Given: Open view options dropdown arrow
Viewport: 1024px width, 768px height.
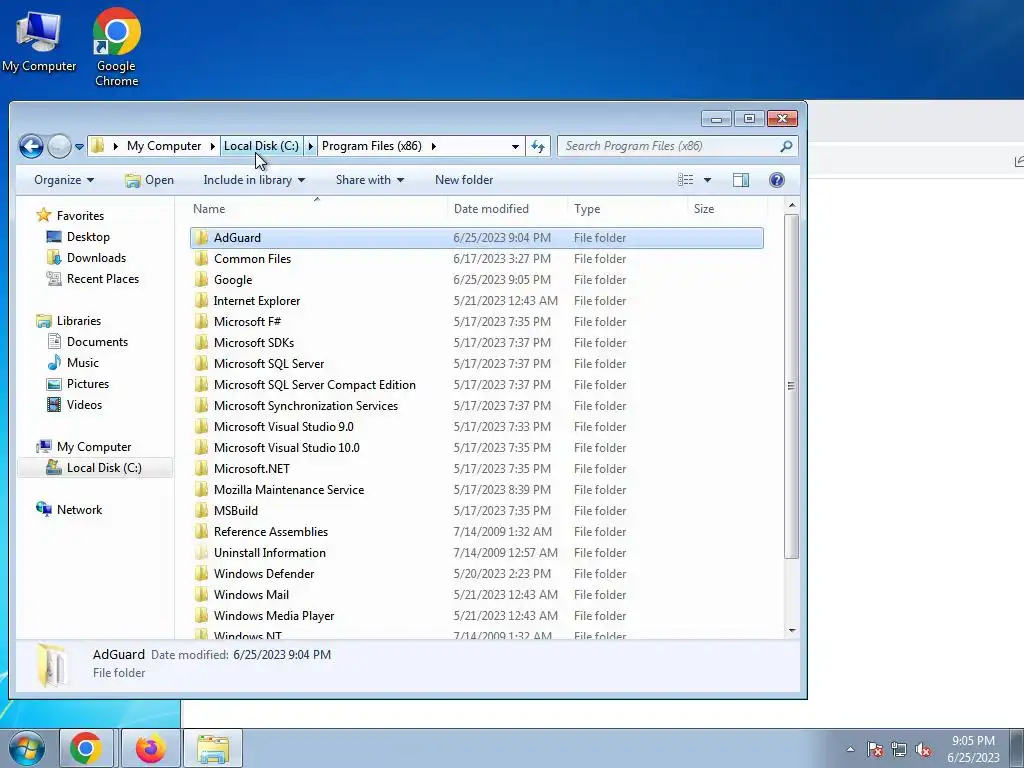Looking at the screenshot, I should (707, 180).
